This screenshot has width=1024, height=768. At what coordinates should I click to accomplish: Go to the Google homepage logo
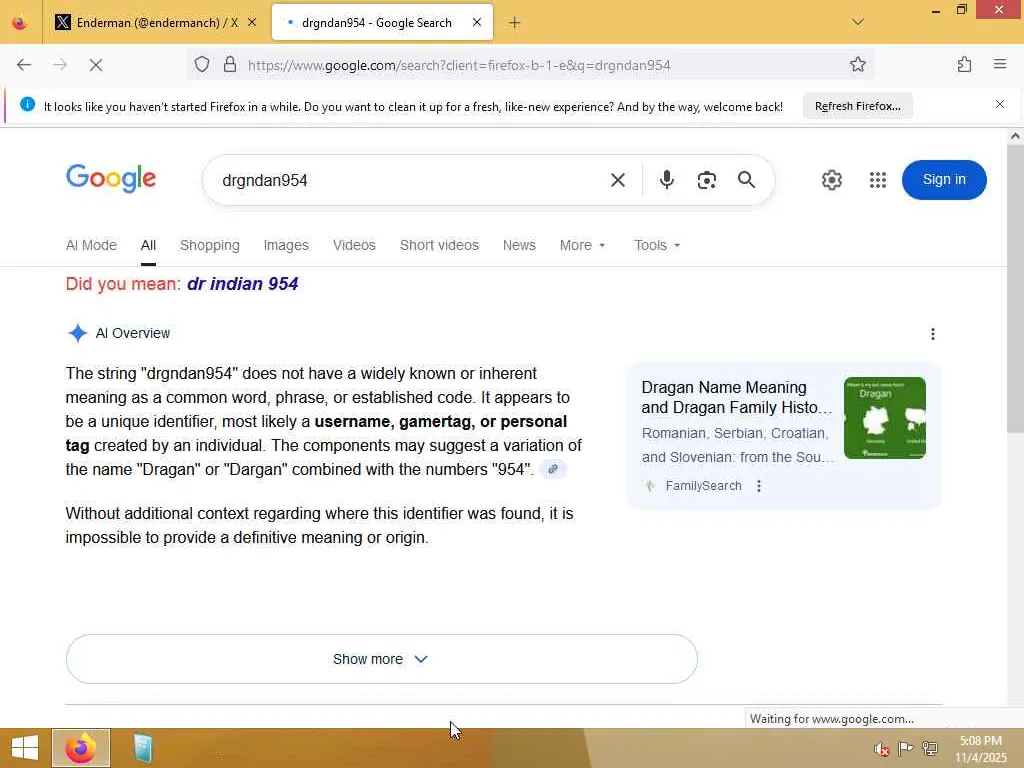pyautogui.click(x=111, y=178)
